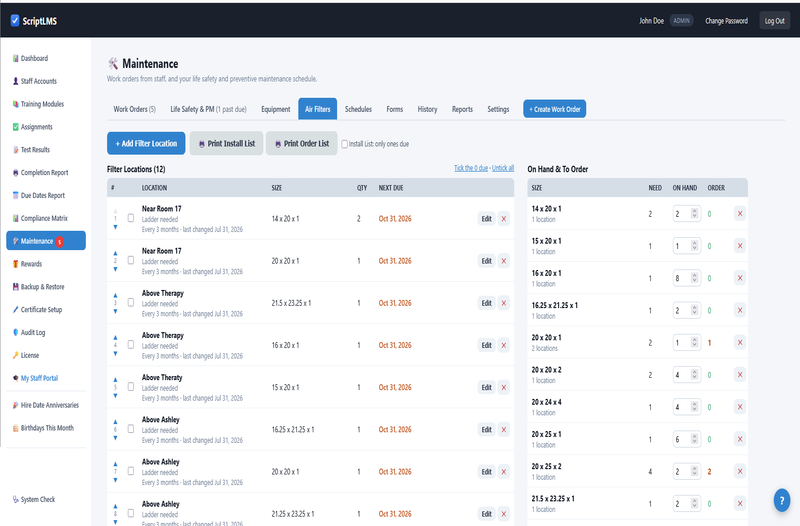Open the maintenance Settings tab
The height and width of the screenshot is (526, 800).
point(498,109)
